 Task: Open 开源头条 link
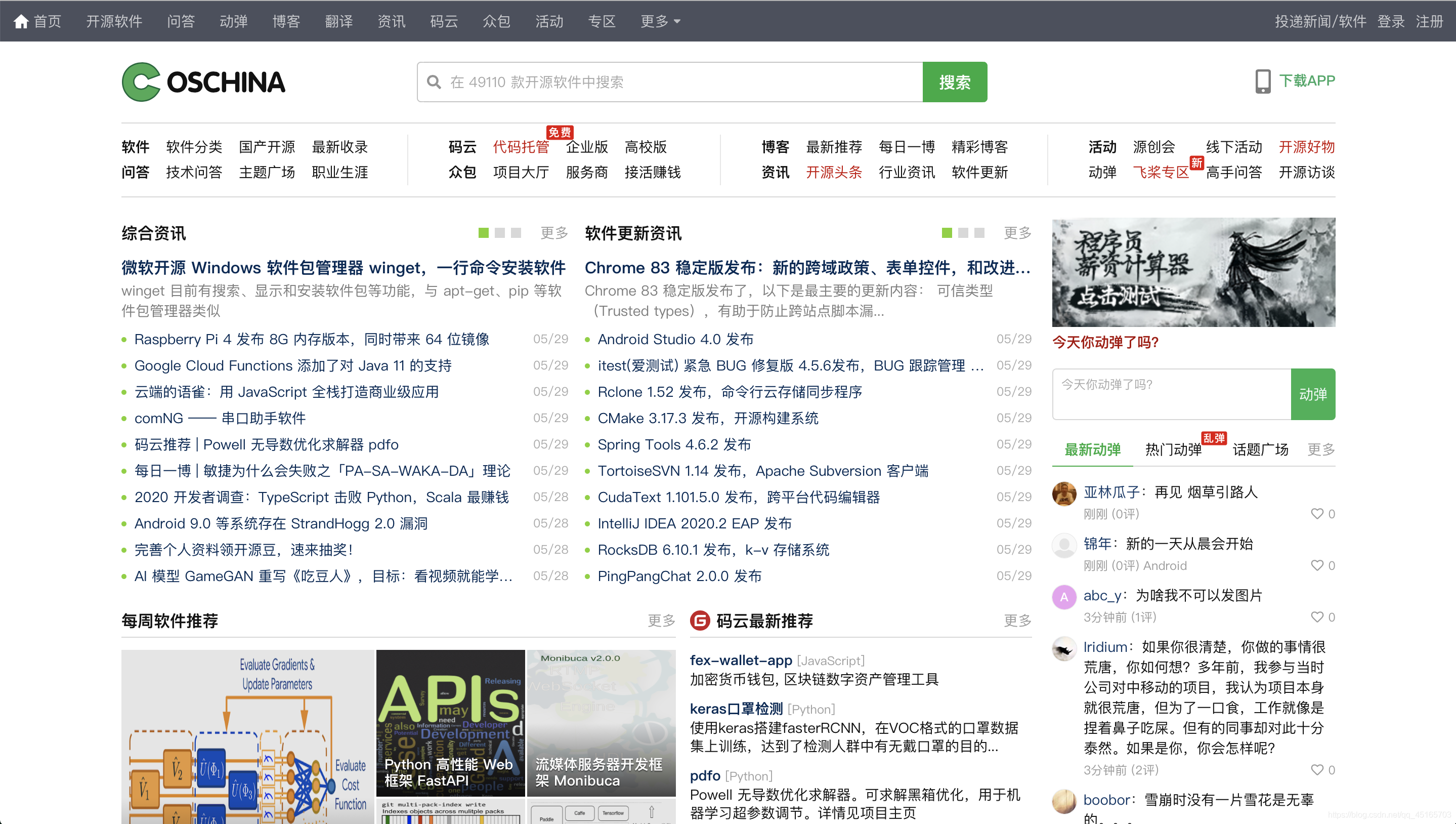pyautogui.click(x=834, y=172)
